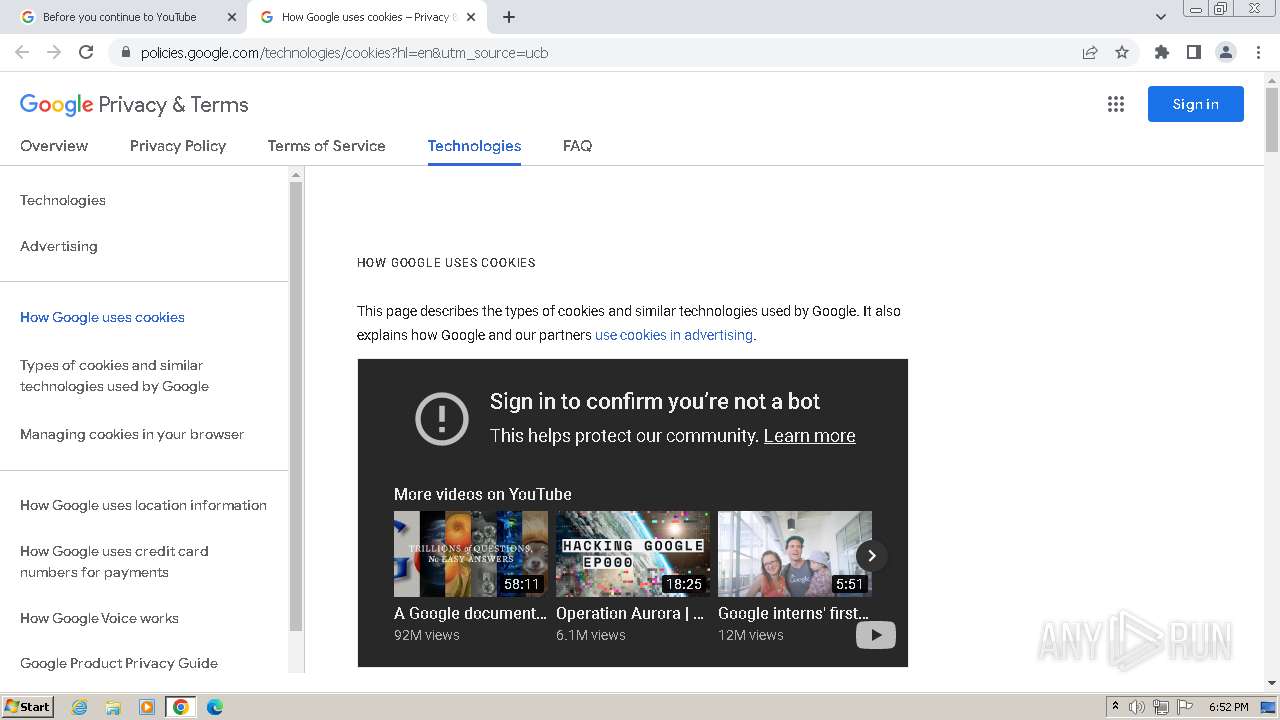Go back using browser back arrow
This screenshot has width=1280, height=720.
pos(22,52)
